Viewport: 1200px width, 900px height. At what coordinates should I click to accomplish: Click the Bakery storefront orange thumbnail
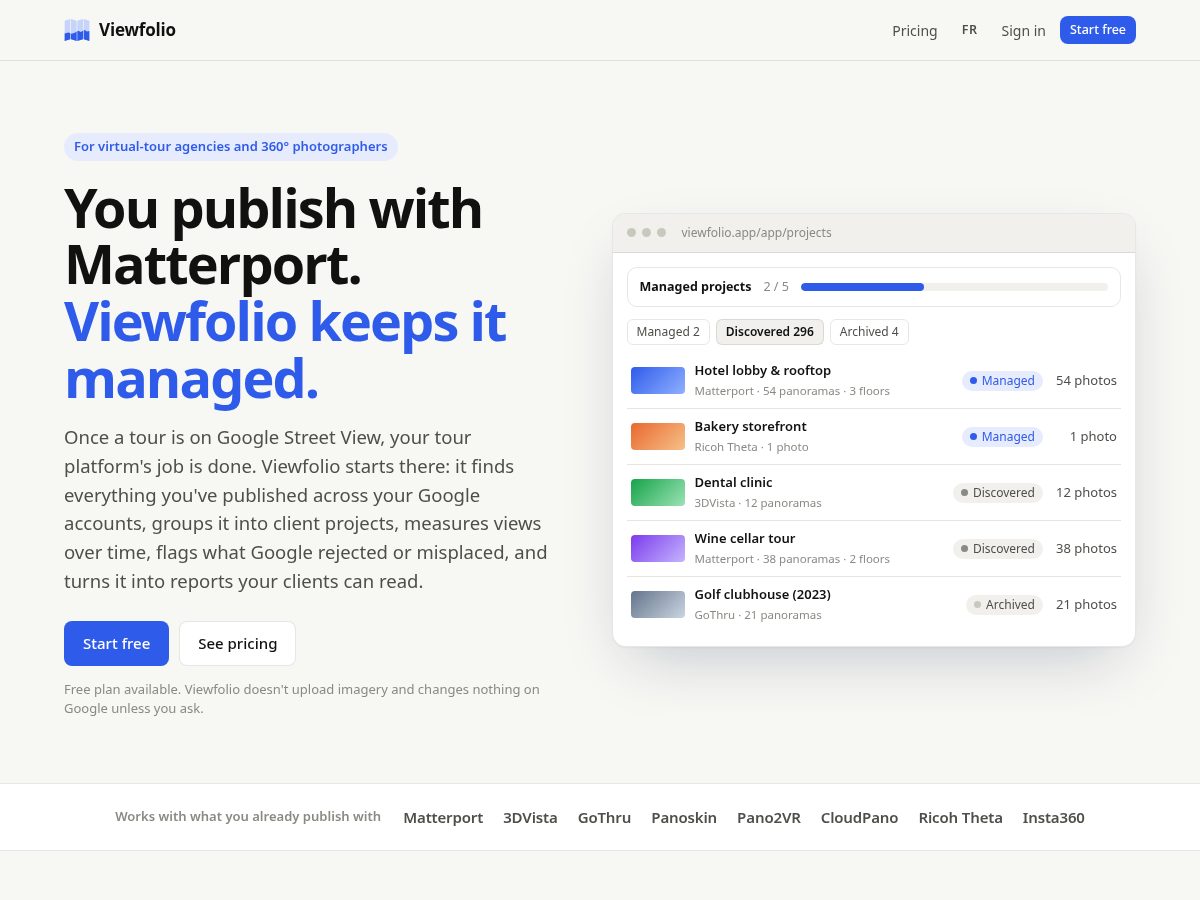click(x=658, y=436)
